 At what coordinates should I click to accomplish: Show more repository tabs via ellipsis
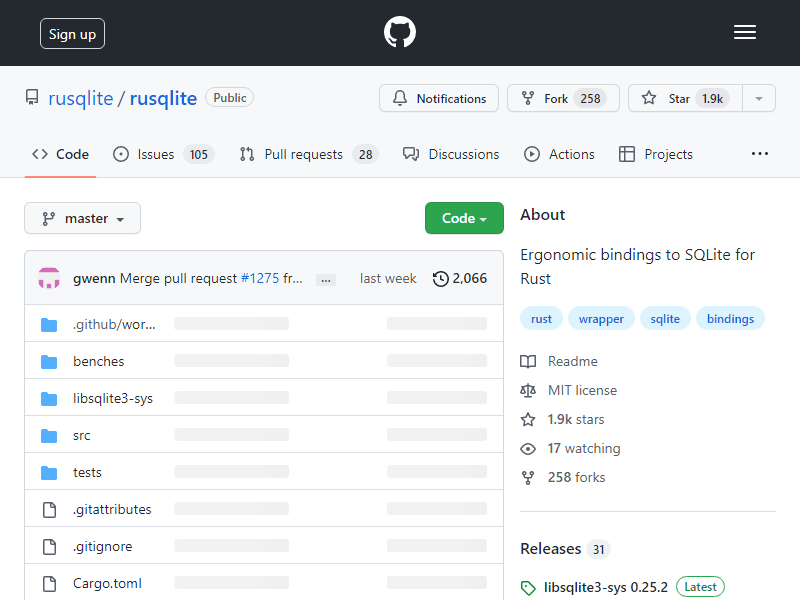(760, 154)
